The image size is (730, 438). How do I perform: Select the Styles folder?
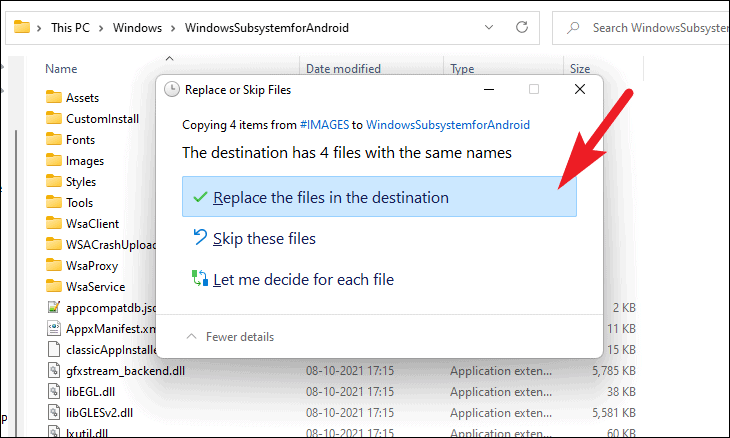(71, 182)
